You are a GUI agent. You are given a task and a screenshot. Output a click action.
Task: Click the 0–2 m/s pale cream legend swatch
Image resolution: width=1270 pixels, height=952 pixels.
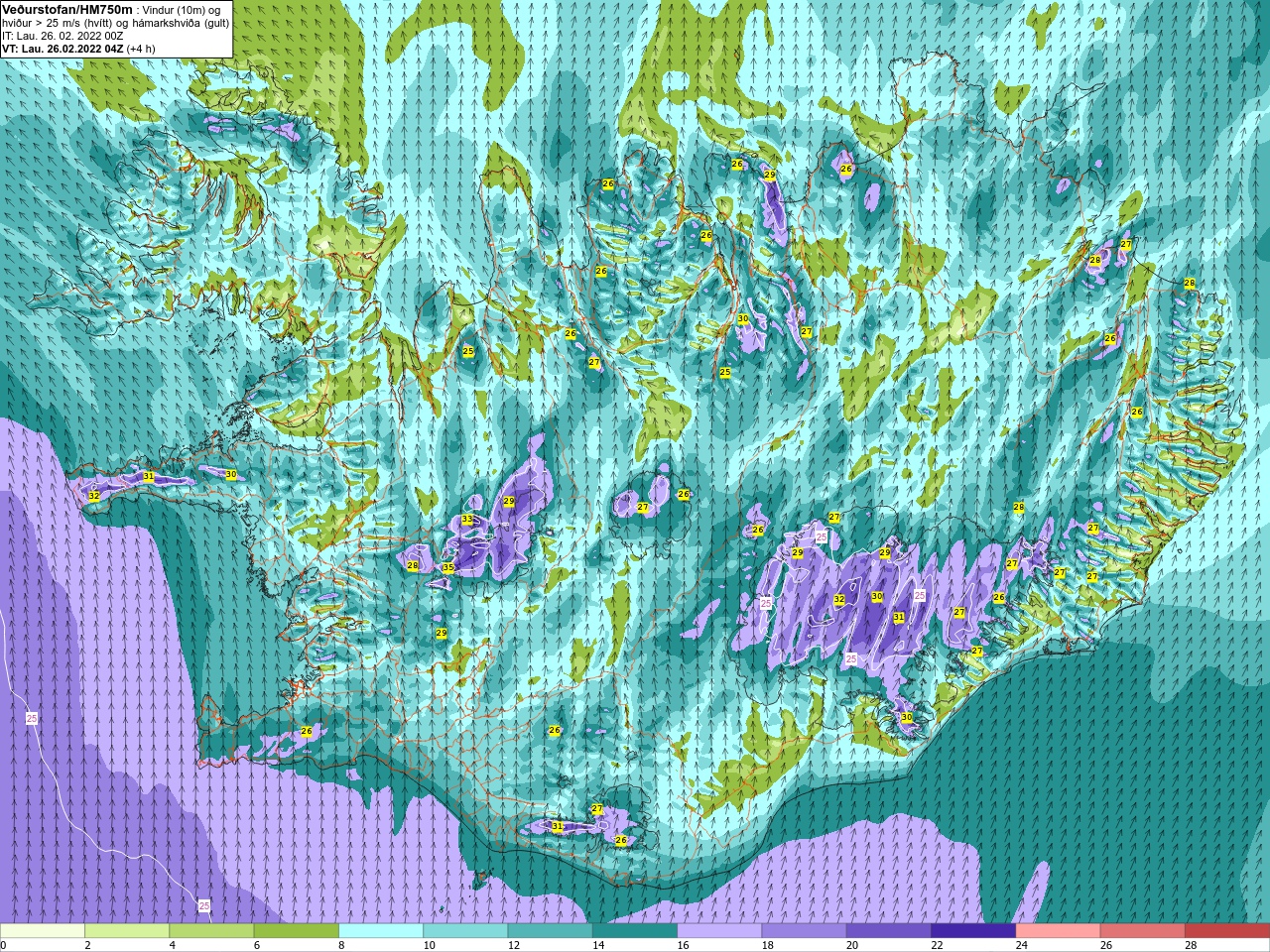click(x=43, y=931)
